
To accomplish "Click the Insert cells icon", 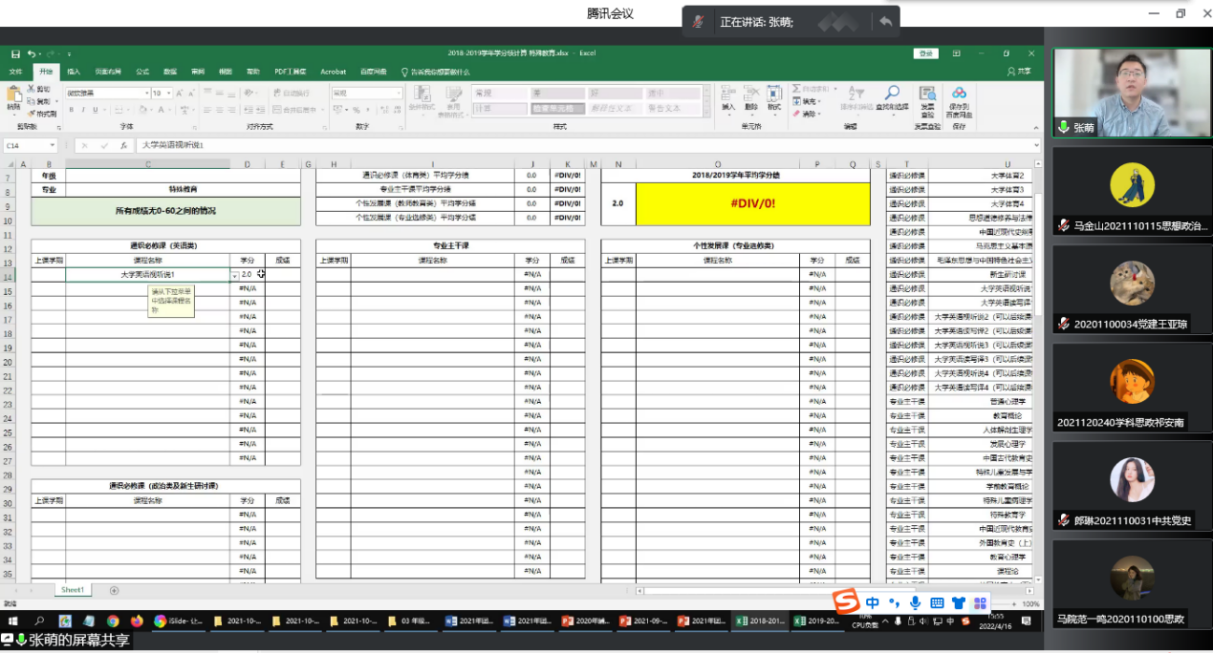I will pos(728,95).
